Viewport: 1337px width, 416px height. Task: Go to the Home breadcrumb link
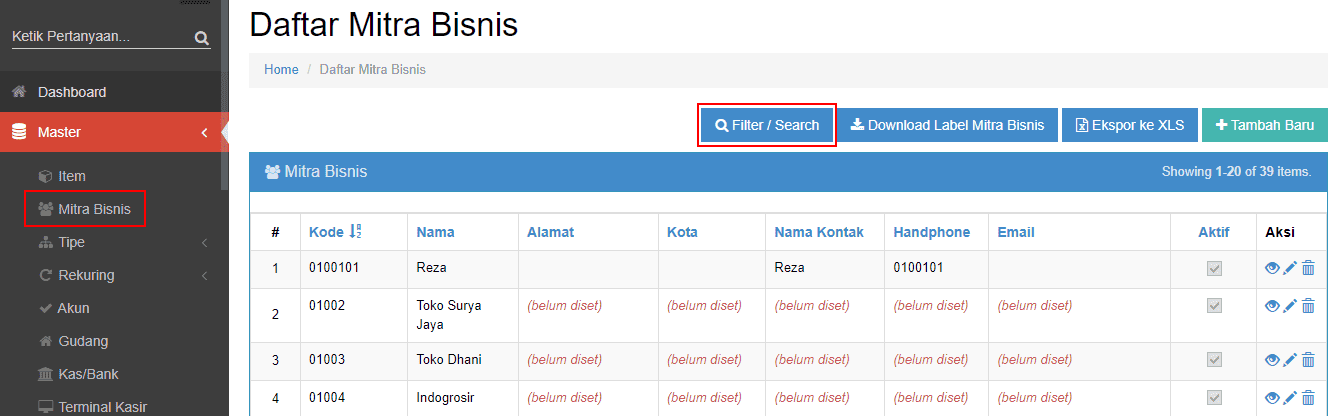pyautogui.click(x=281, y=69)
